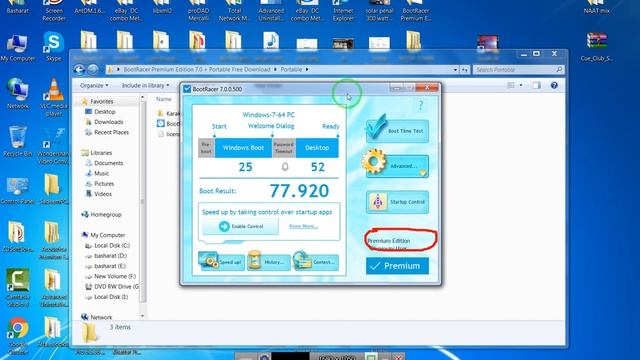Click the Name column header
This screenshot has height=360, width=640.
tap(164, 99)
